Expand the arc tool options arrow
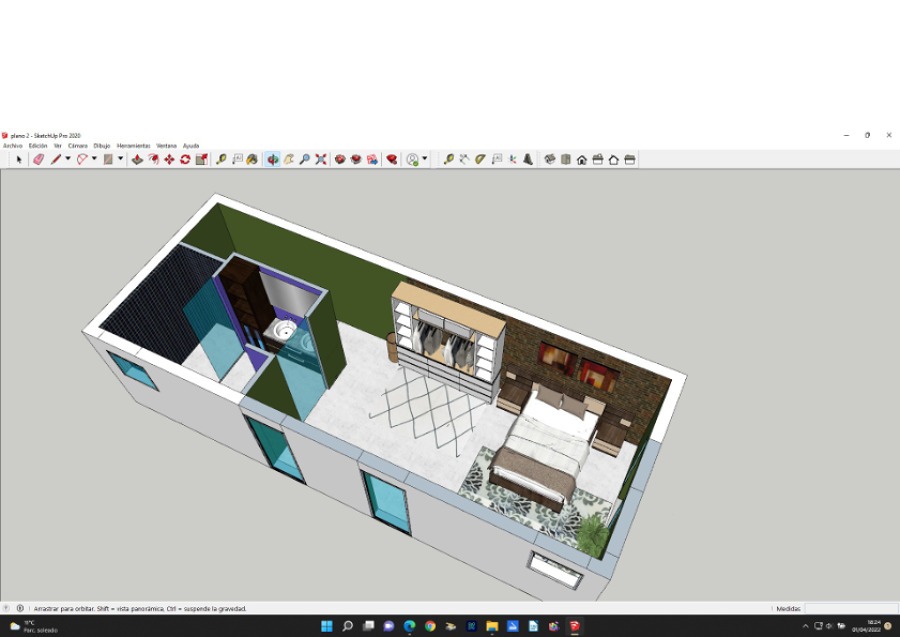The width and height of the screenshot is (900, 637). (94, 159)
